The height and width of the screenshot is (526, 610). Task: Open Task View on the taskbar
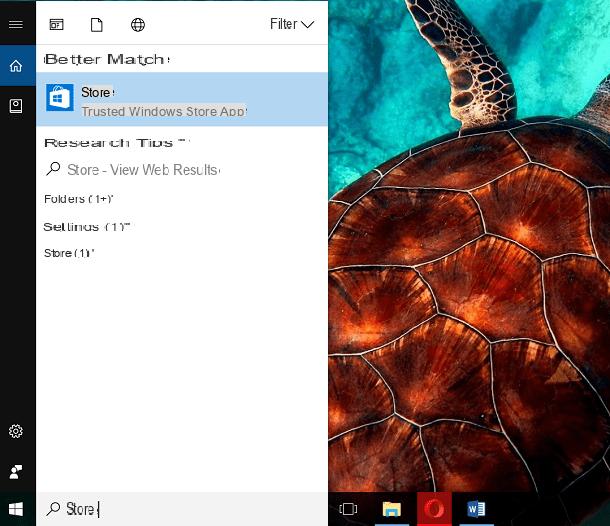(348, 509)
